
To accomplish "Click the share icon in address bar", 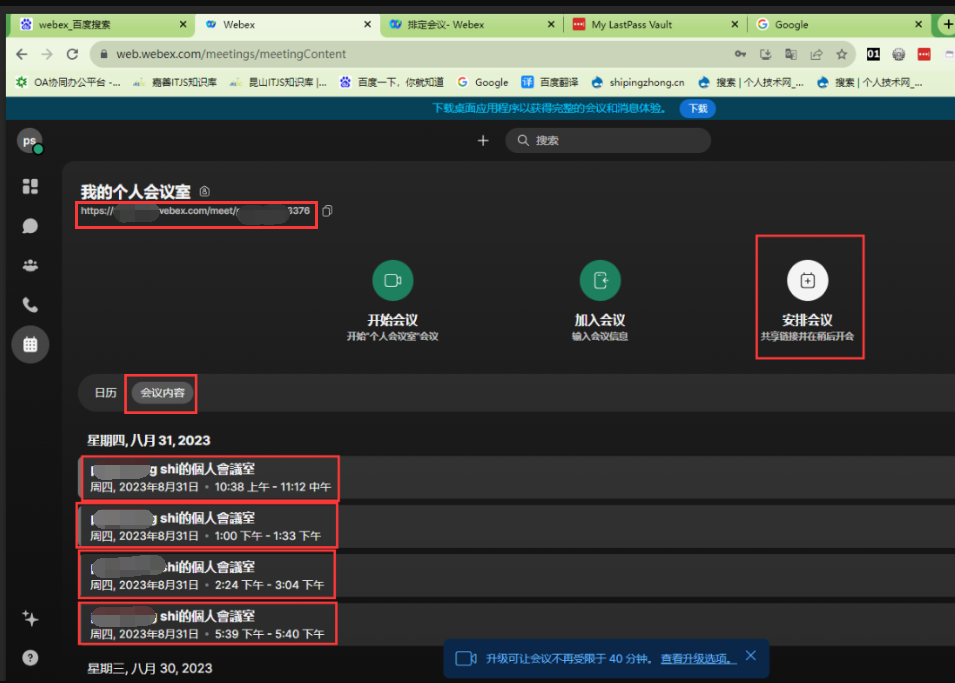I will [x=816, y=54].
